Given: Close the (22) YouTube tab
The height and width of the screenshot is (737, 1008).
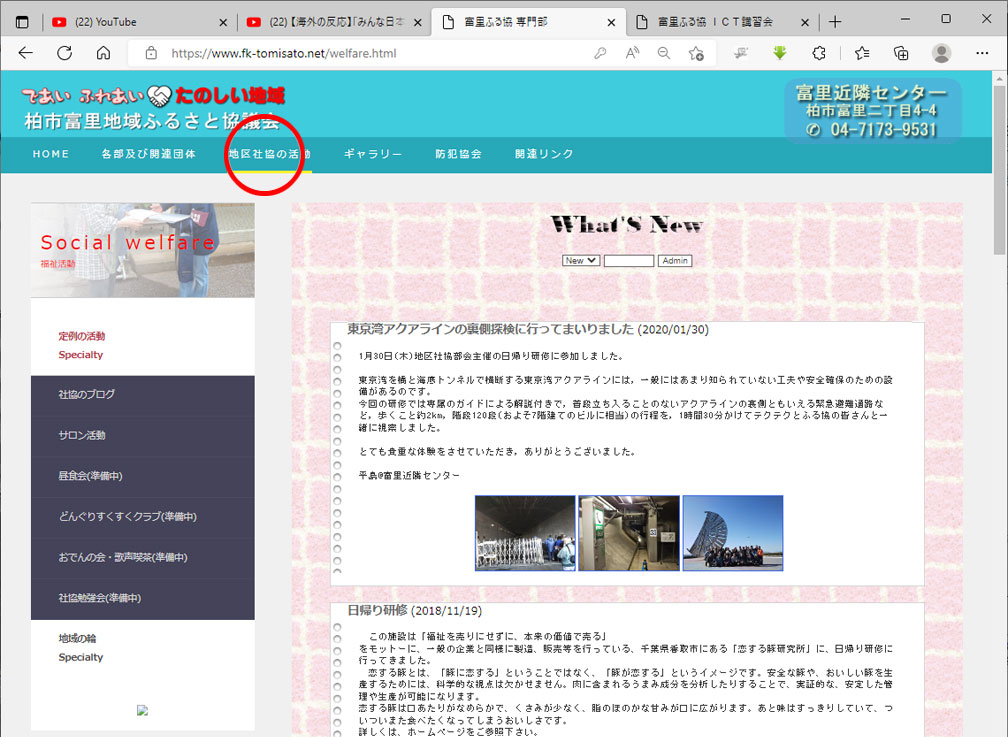Looking at the screenshot, I should point(223,23).
